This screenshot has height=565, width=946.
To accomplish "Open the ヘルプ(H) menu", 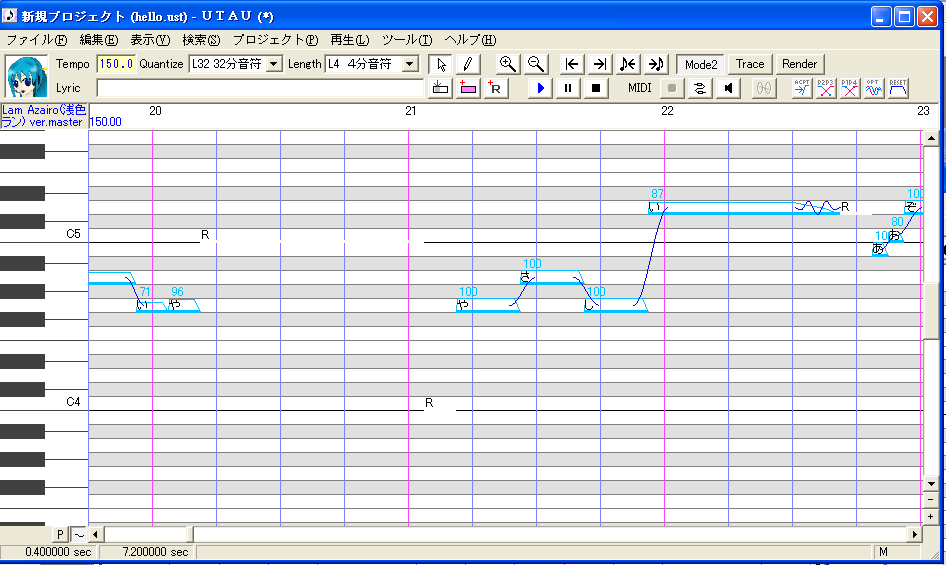I will (470, 40).
